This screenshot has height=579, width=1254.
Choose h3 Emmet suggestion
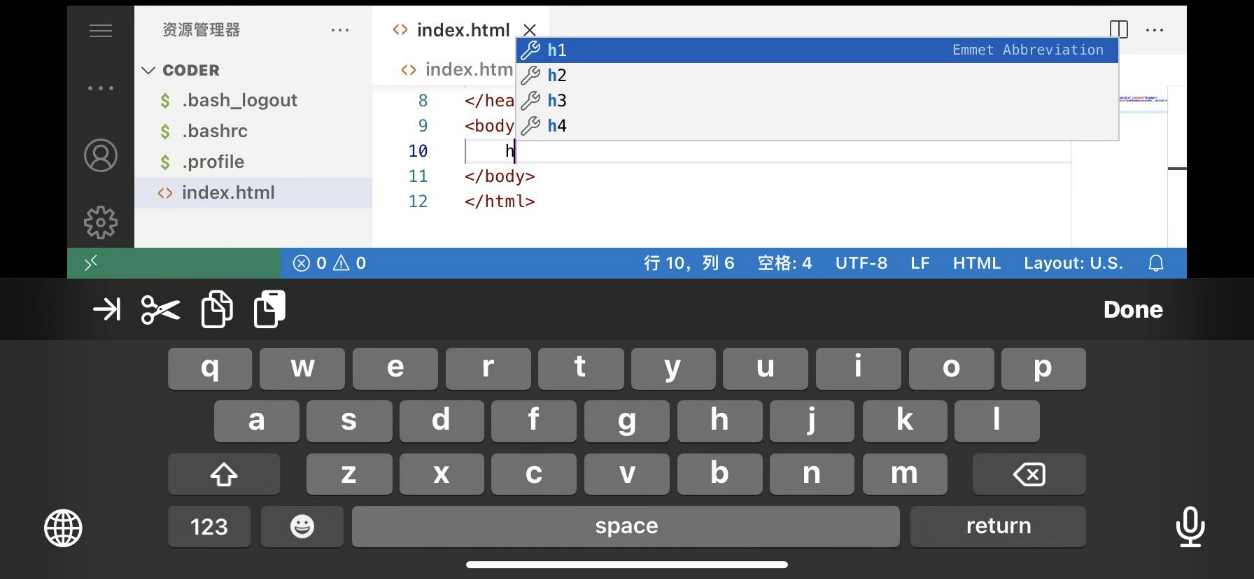point(817,100)
